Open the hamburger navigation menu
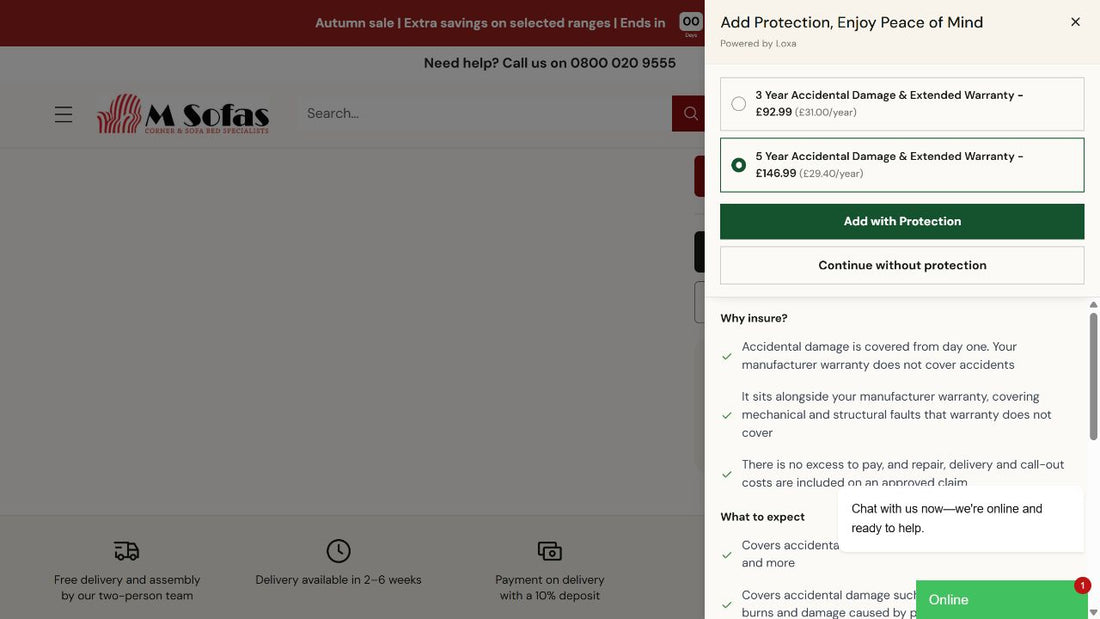The height and width of the screenshot is (619, 1100). (x=63, y=114)
